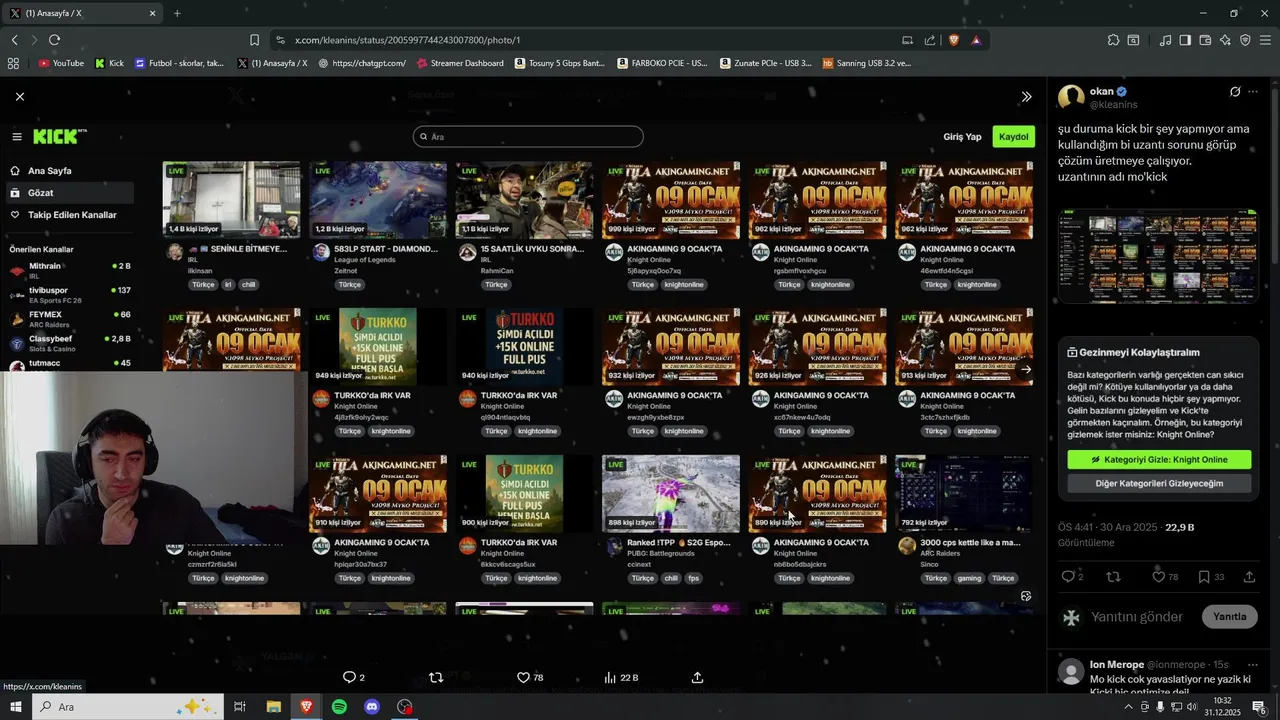Open the YouTube bookmark

click(x=61, y=63)
